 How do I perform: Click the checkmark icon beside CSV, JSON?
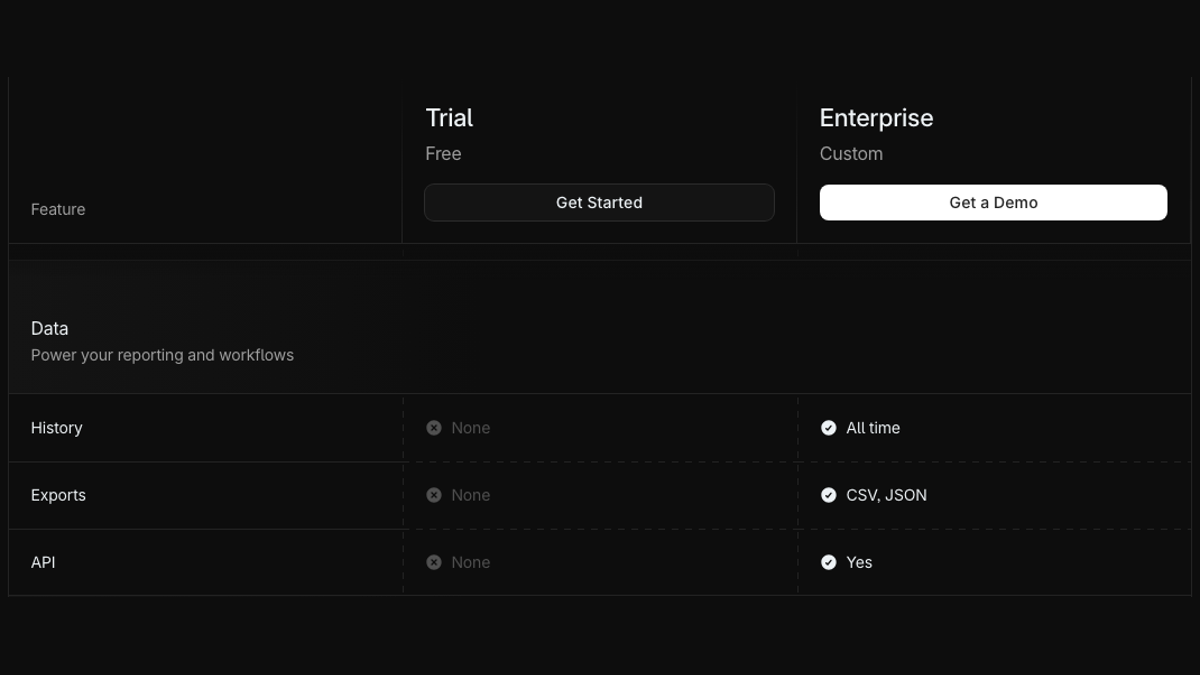(x=828, y=495)
